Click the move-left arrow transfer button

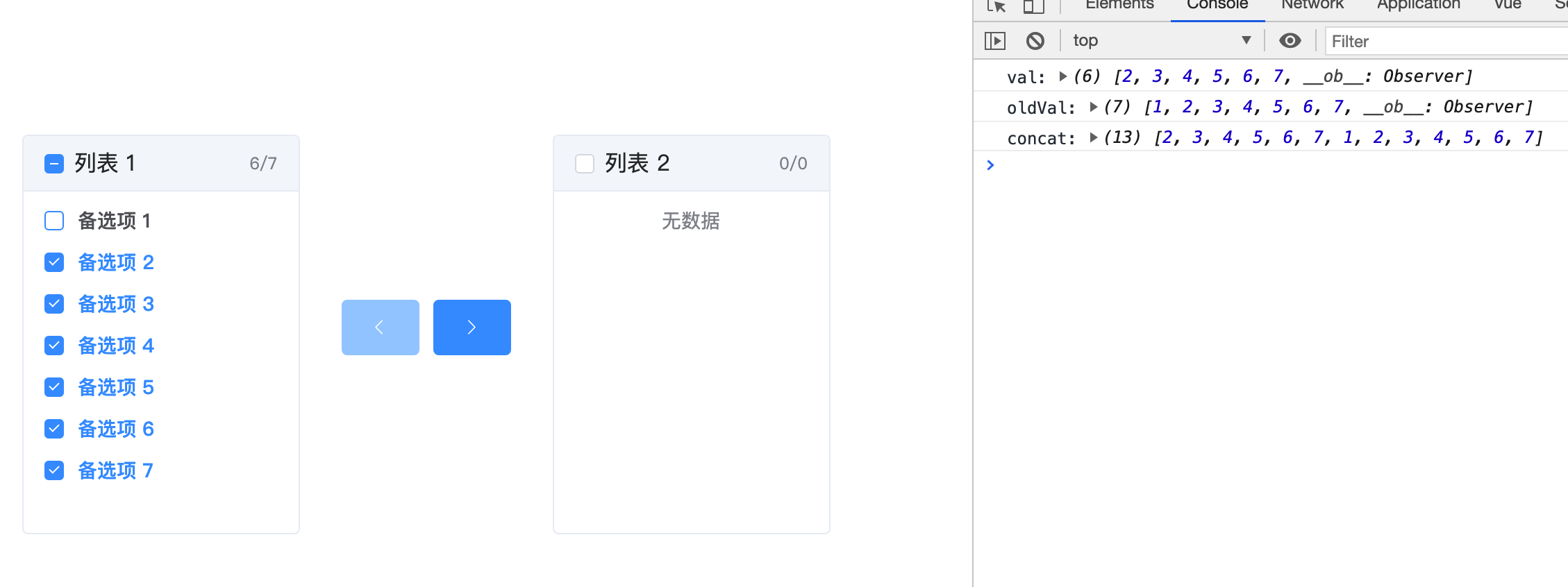click(381, 327)
